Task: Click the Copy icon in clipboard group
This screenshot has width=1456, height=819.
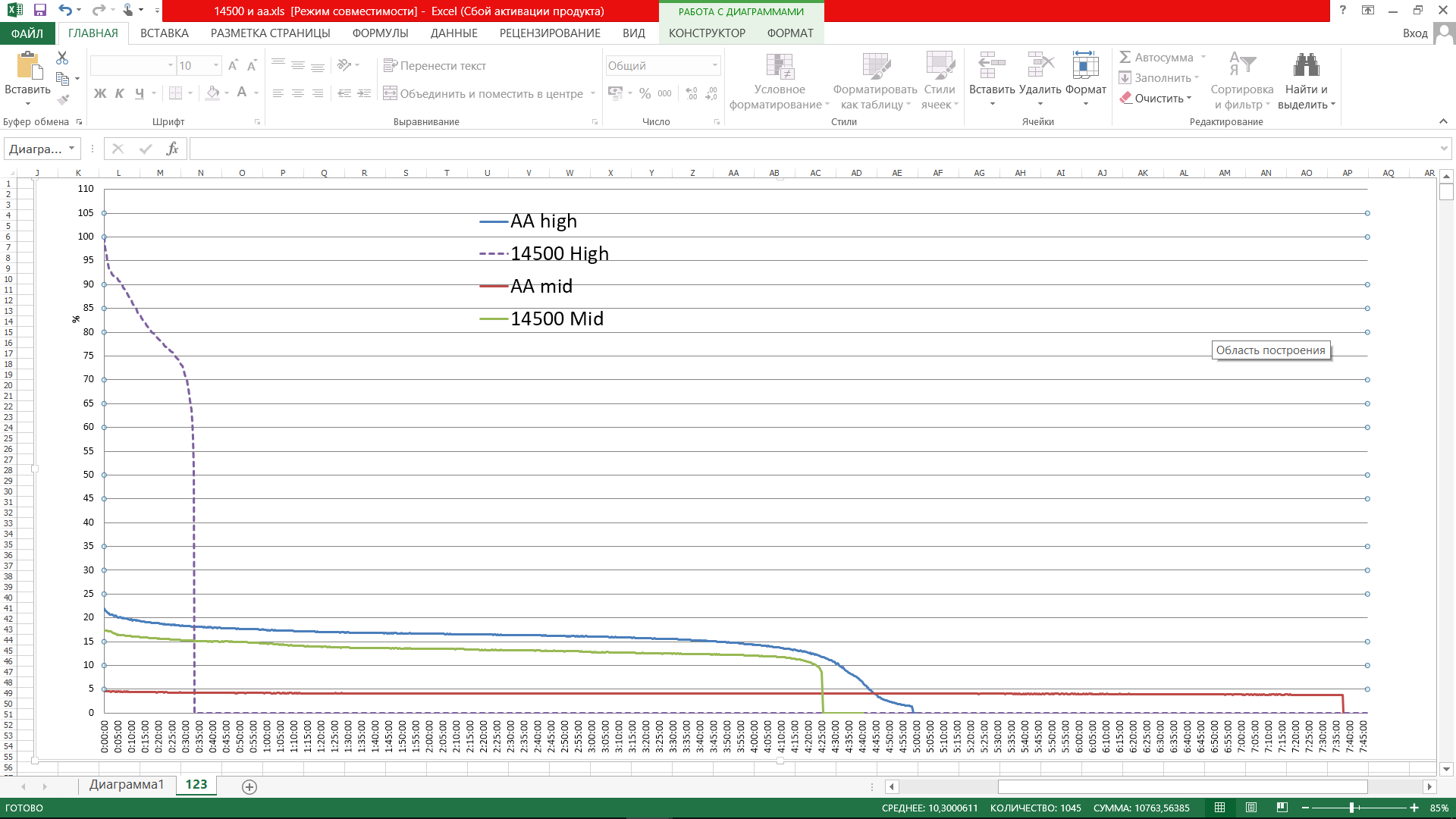Action: [x=63, y=77]
